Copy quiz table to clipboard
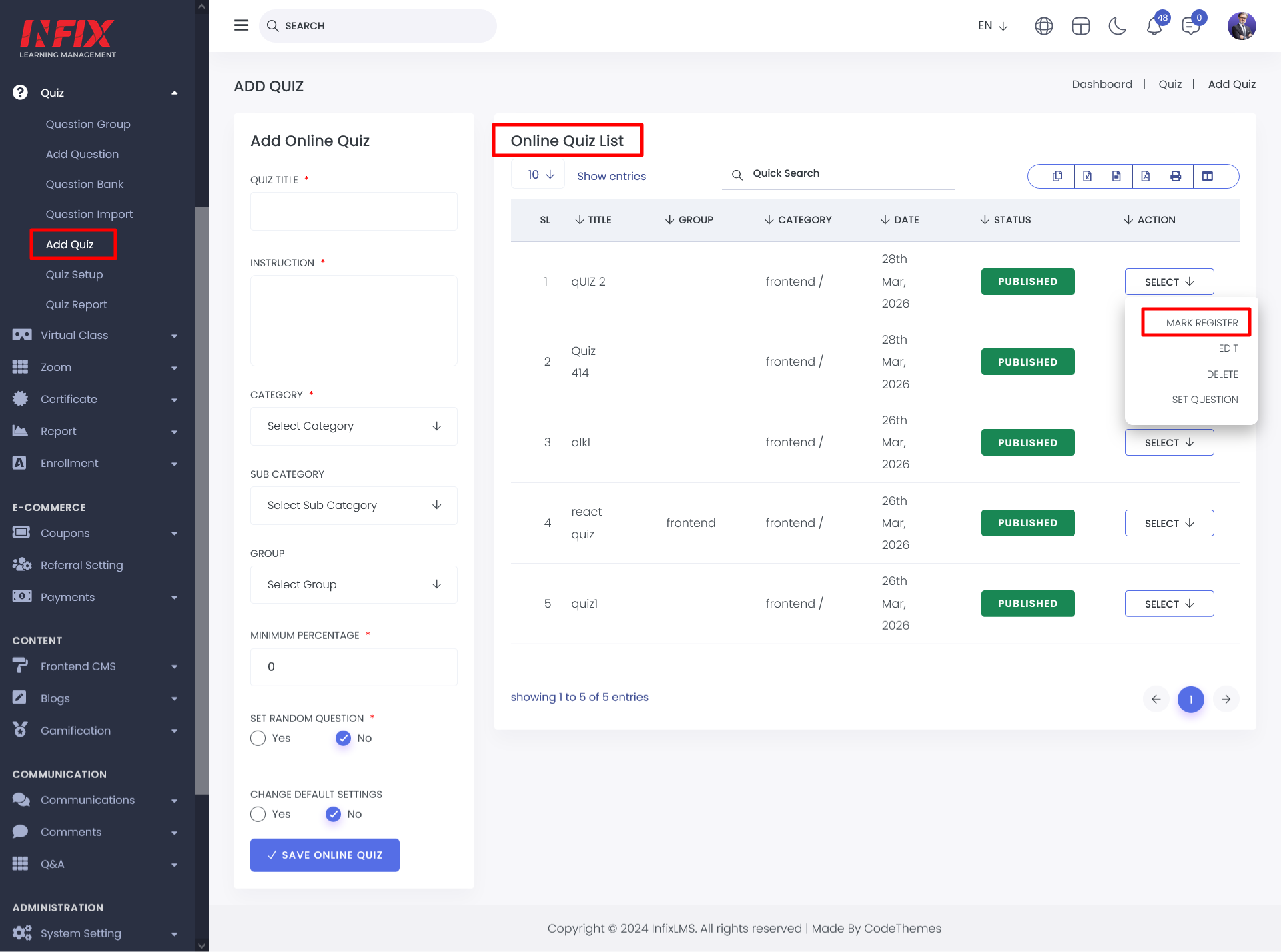The image size is (1281, 952). click(1057, 176)
